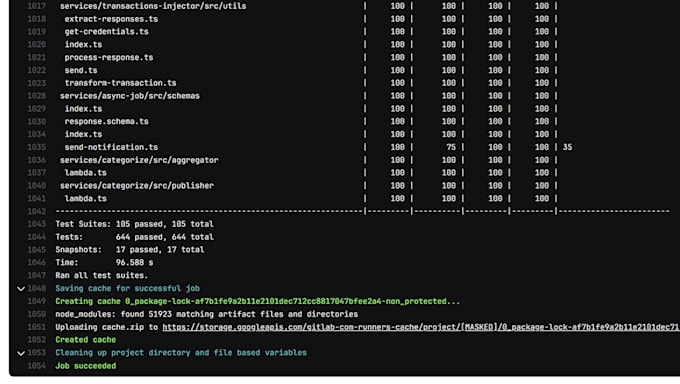Screen dimensions: 680x384
Task: Click 'Snapshots: 17 passed, 17 total' line
Action: (130, 250)
